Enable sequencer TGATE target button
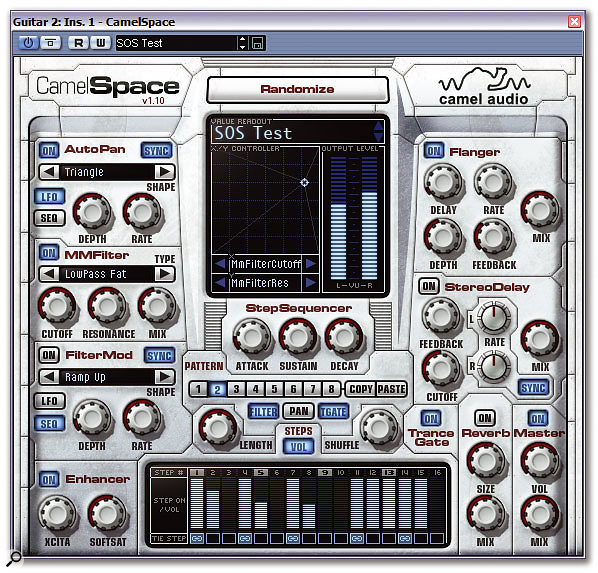598x573 pixels. (333, 412)
